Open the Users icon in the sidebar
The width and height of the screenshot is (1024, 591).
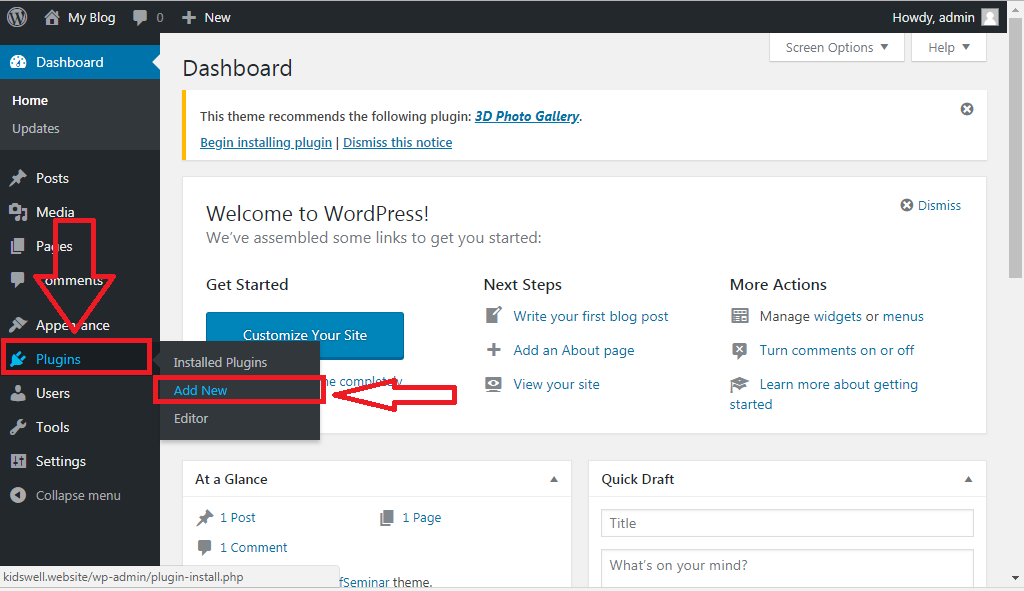(17, 392)
